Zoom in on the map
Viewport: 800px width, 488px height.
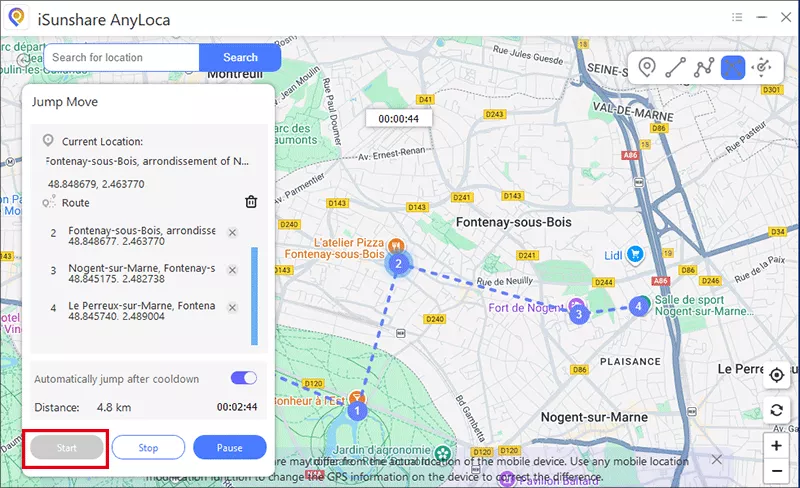[x=776, y=445]
